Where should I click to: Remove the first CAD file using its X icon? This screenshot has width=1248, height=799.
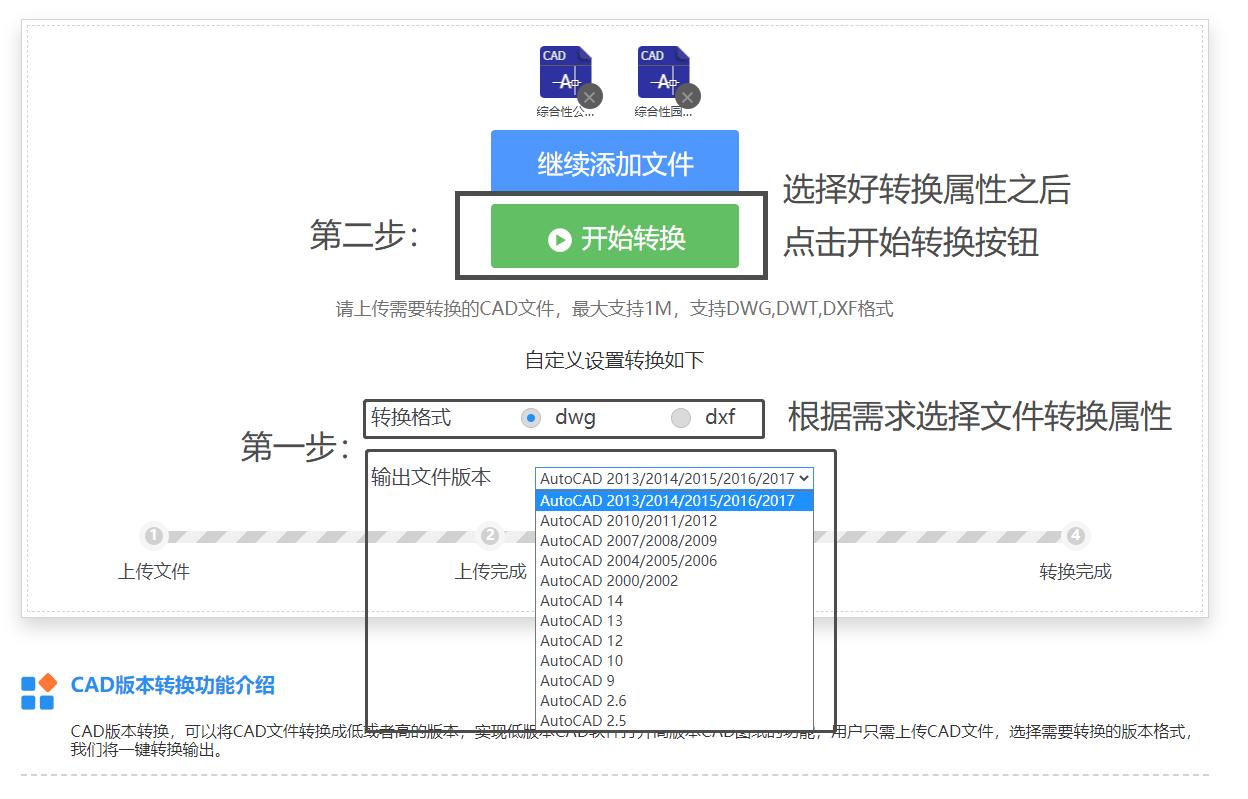coord(590,96)
